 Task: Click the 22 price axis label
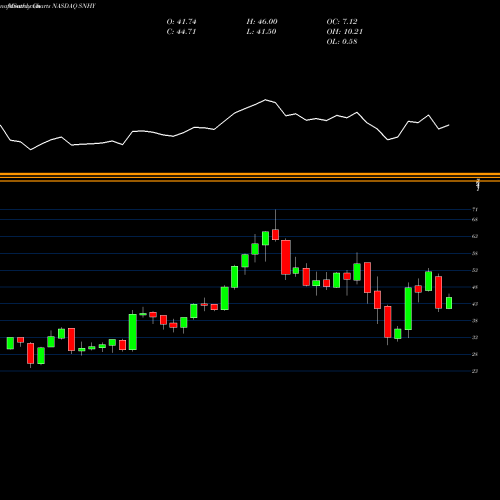475,371
